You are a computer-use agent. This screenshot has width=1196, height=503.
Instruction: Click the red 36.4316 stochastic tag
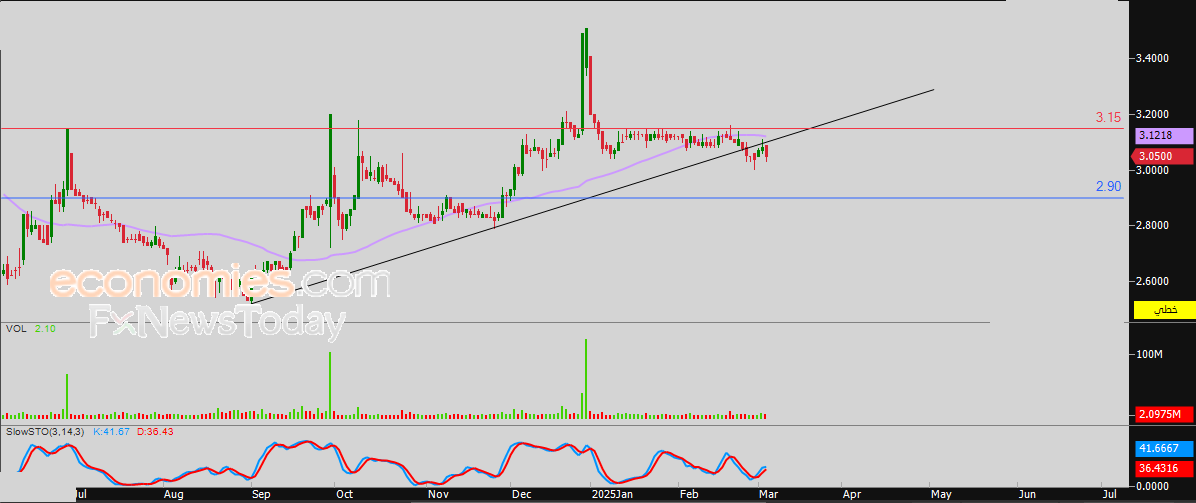coord(1164,469)
